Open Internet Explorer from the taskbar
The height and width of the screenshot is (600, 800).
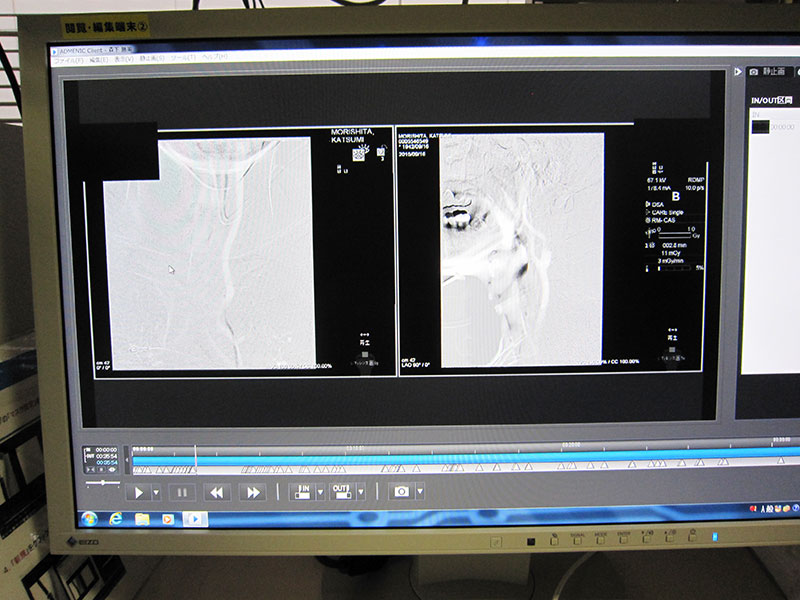(x=116, y=518)
